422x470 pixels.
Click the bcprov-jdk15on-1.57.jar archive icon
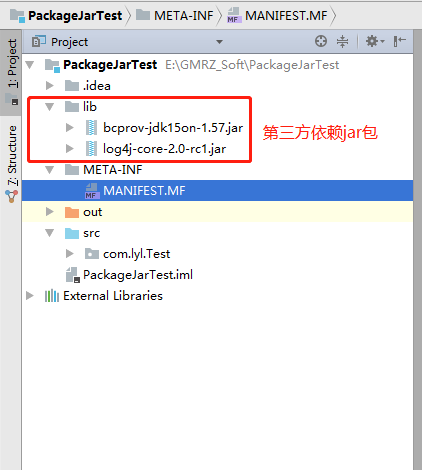click(x=91, y=128)
